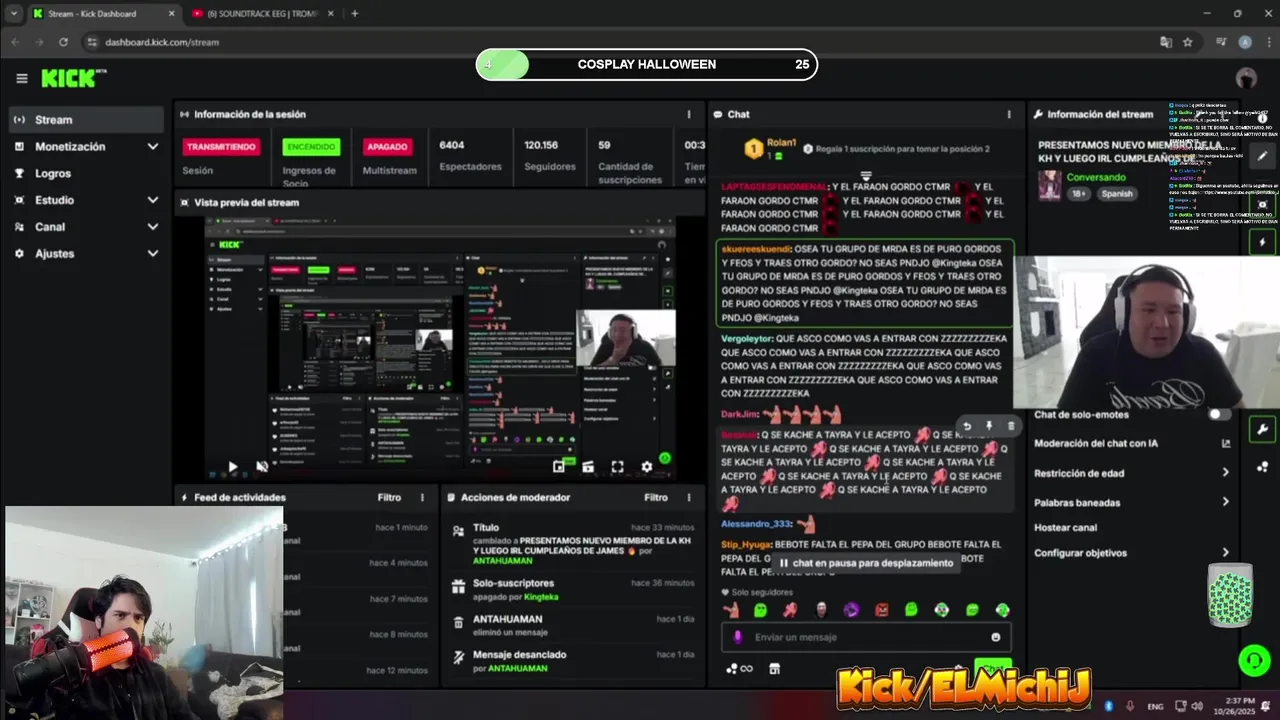The image size is (1280, 720).
Task: Click the ENG language indicator in taskbar
Action: (1155, 706)
